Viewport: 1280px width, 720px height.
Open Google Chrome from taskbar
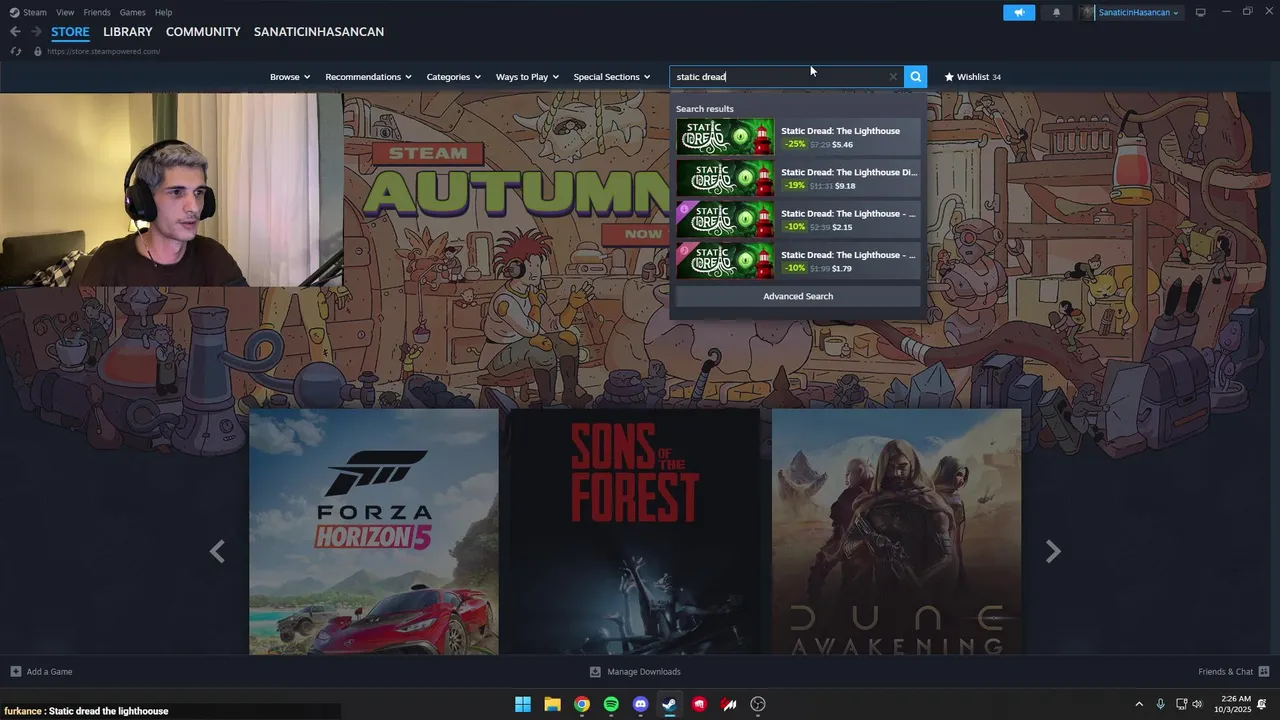coord(582,704)
